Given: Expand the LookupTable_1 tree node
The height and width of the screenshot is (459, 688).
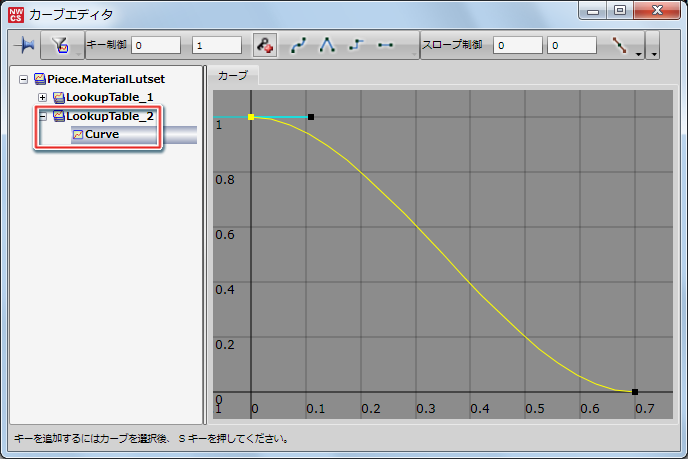Looking at the screenshot, I should click(x=42, y=98).
